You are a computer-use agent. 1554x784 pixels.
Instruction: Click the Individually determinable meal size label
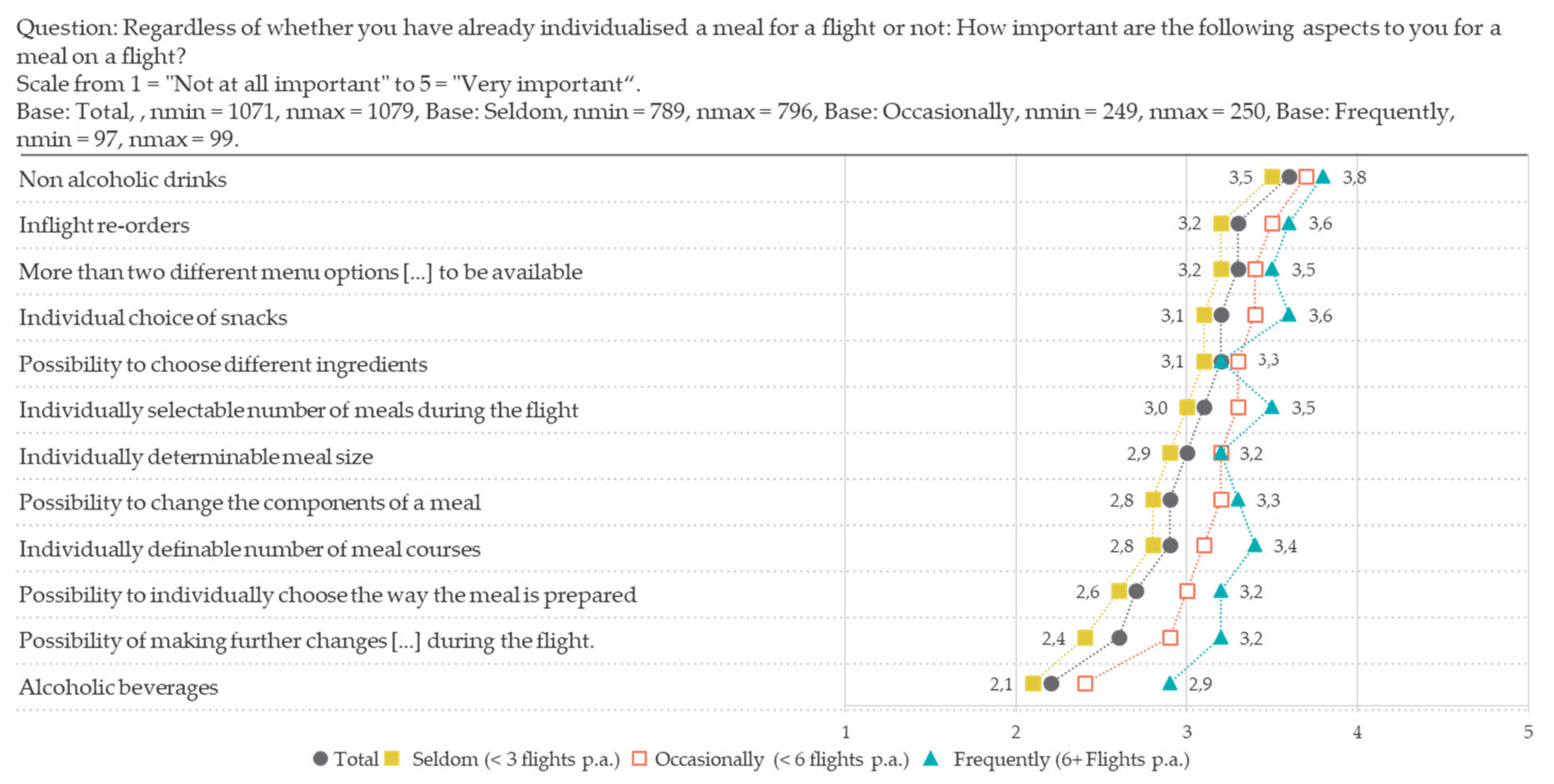pyautogui.click(x=196, y=456)
